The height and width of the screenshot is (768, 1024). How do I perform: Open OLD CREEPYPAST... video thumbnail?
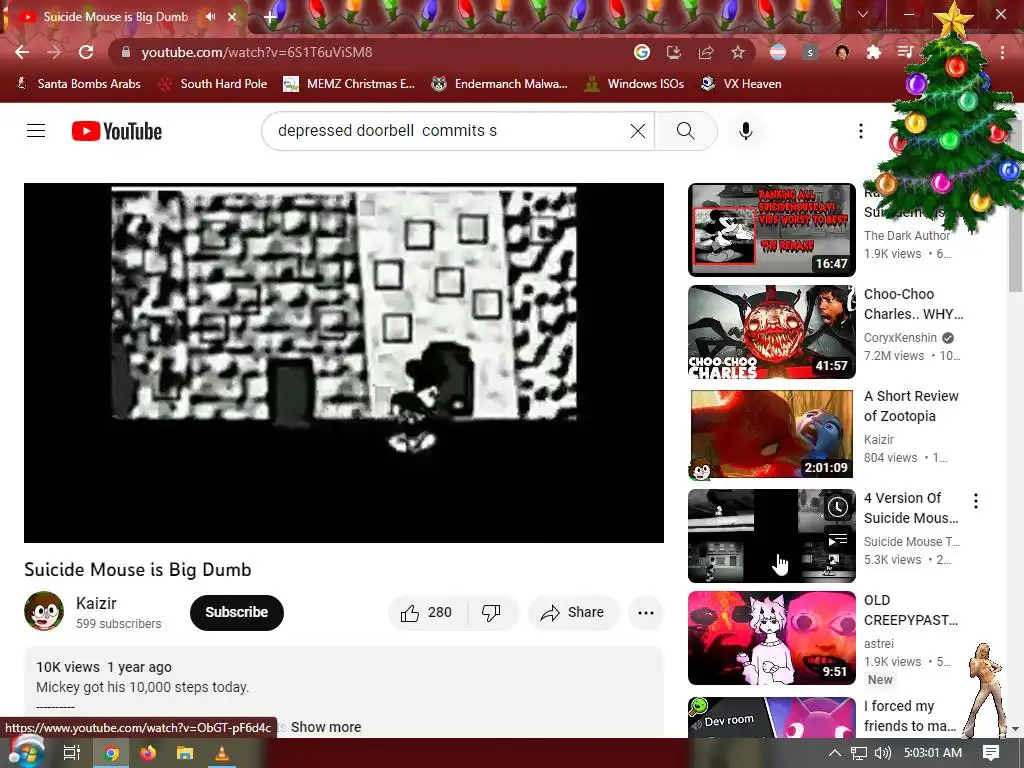pyautogui.click(x=772, y=637)
